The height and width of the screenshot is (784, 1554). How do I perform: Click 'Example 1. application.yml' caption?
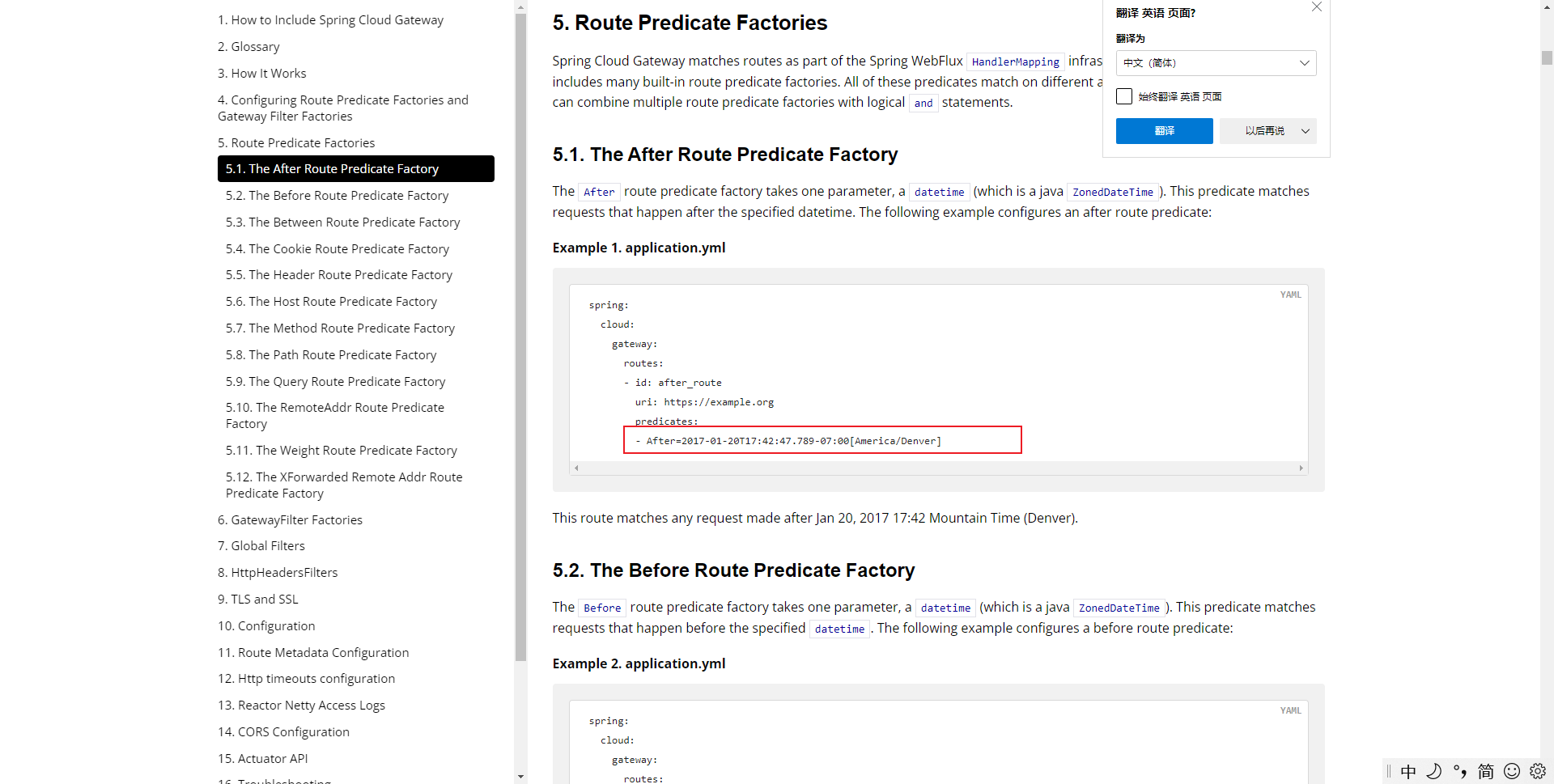click(x=639, y=248)
